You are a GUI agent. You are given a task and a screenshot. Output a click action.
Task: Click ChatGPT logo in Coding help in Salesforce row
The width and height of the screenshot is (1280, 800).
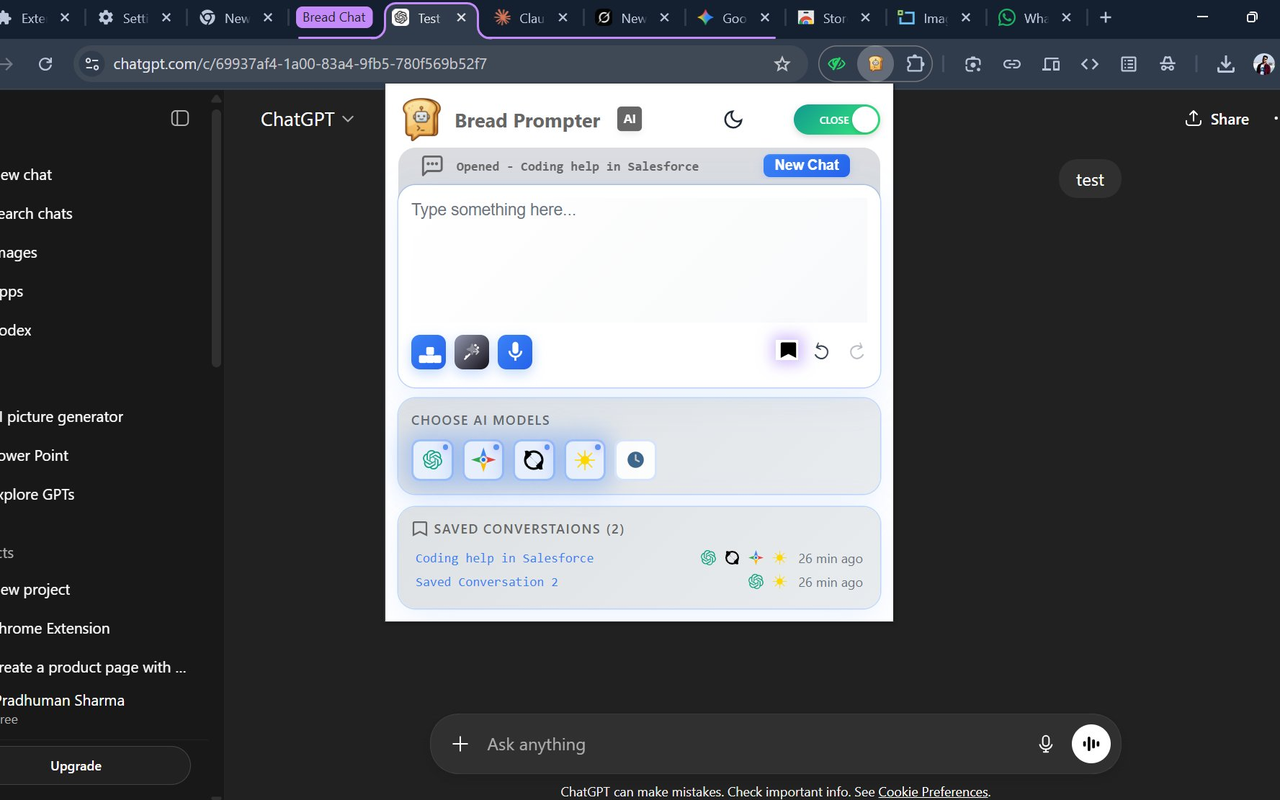708,558
